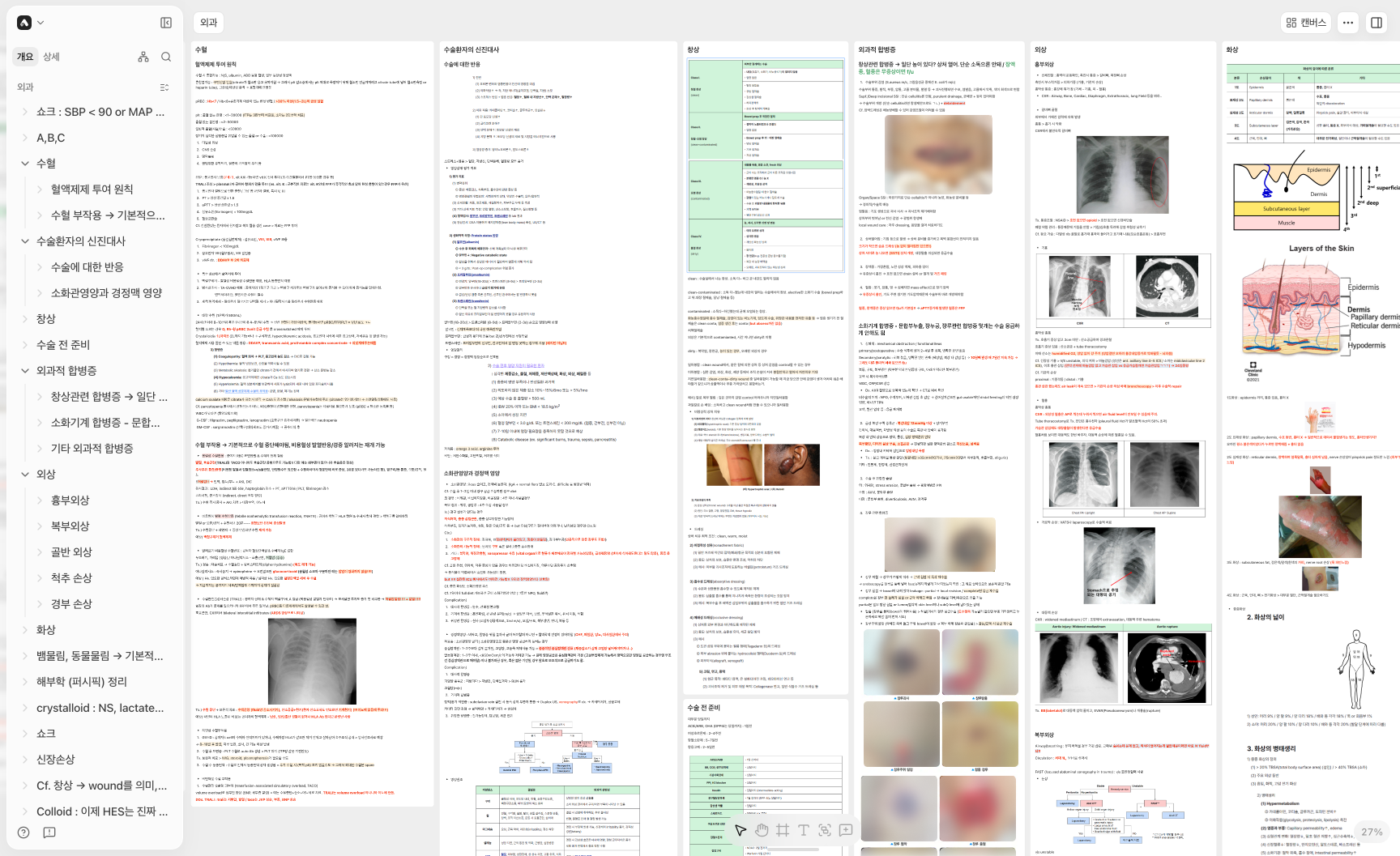Select the add comment tool
Viewport: 1400px width, 856px height.
coord(846,830)
